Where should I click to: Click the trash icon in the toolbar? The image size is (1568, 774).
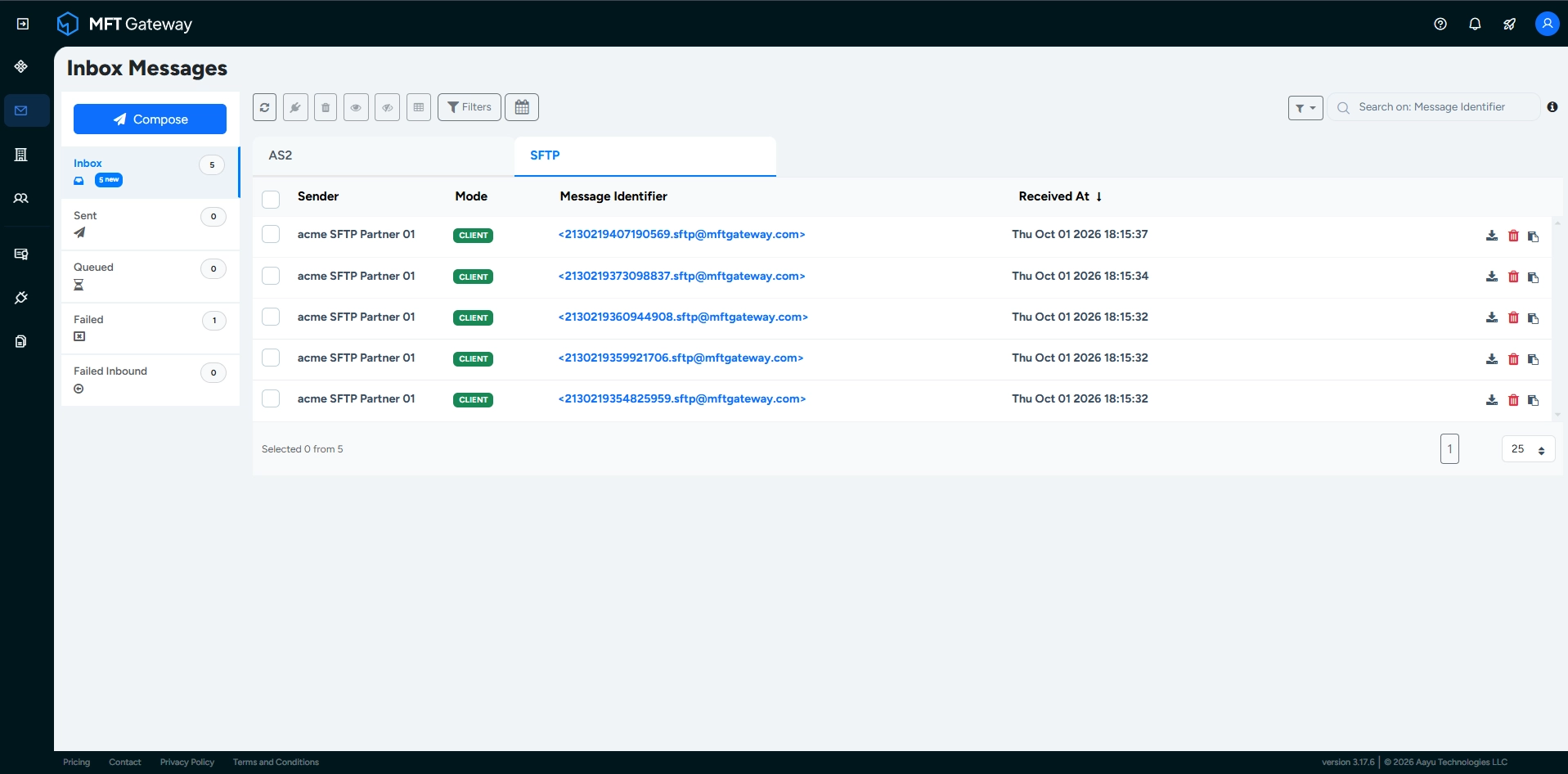pyautogui.click(x=326, y=107)
